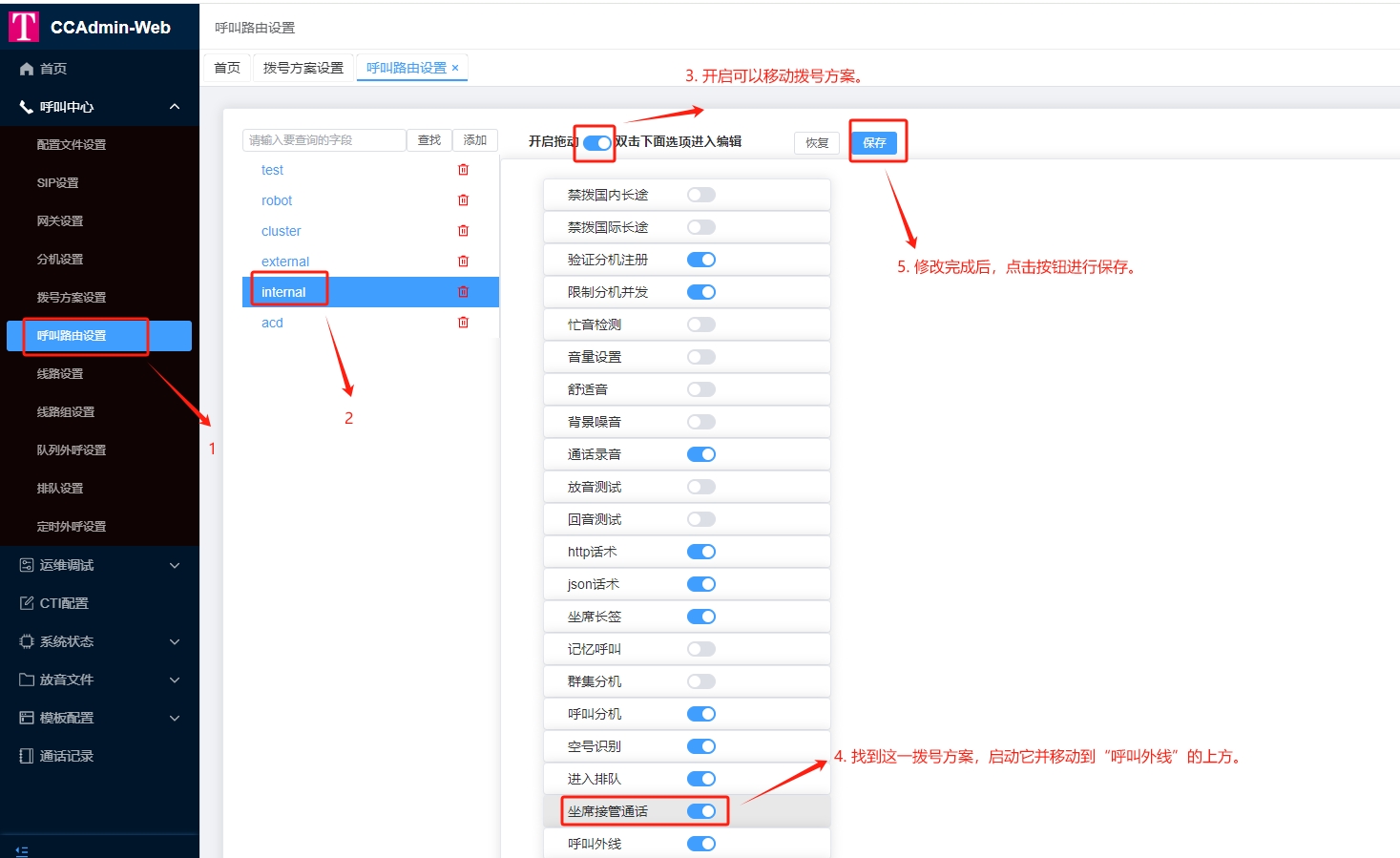
Task: Delete the acd dial plan using trash icon
Action: coord(464,322)
